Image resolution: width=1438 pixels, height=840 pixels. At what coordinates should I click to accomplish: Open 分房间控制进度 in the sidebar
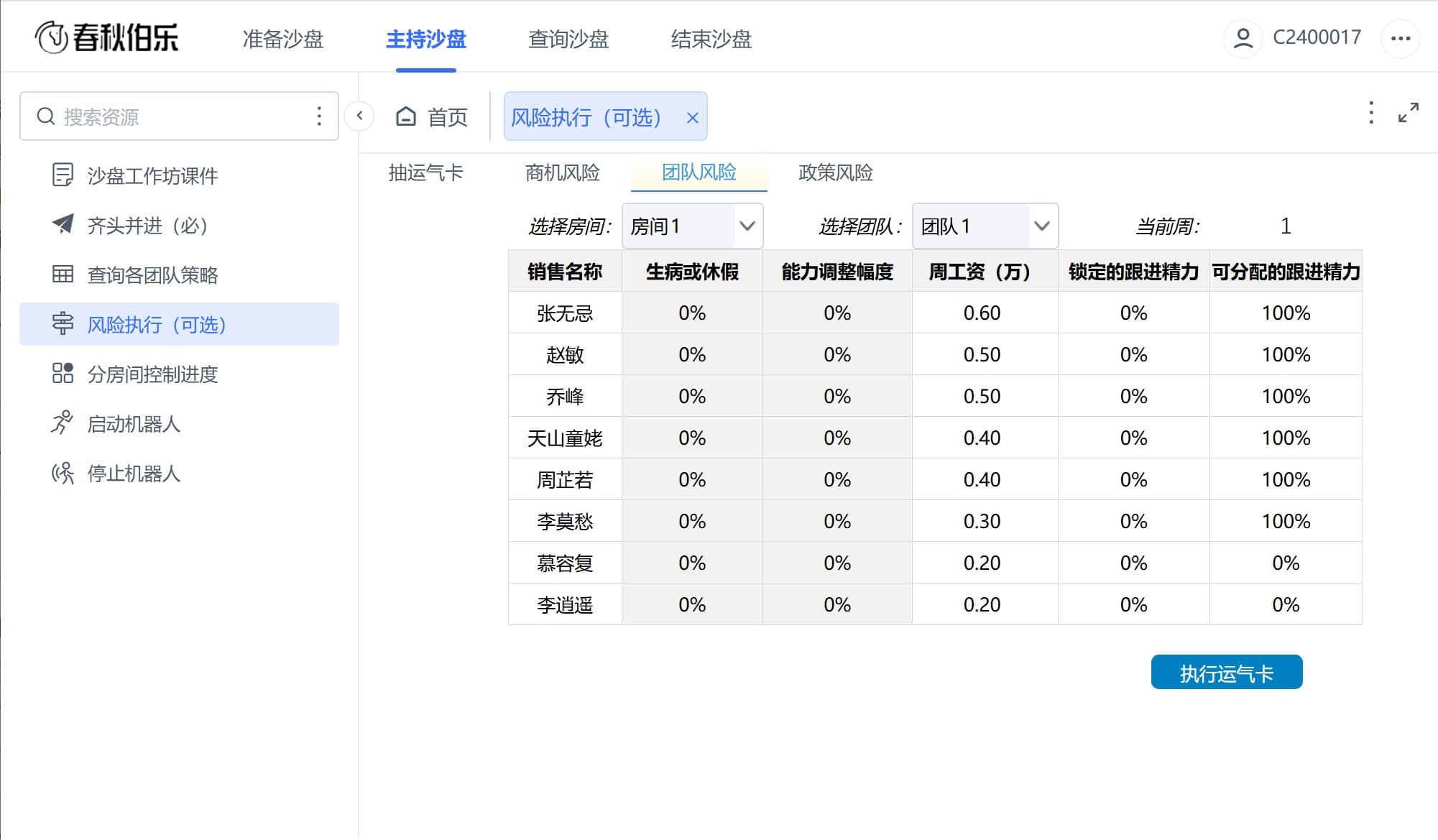pyautogui.click(x=179, y=374)
